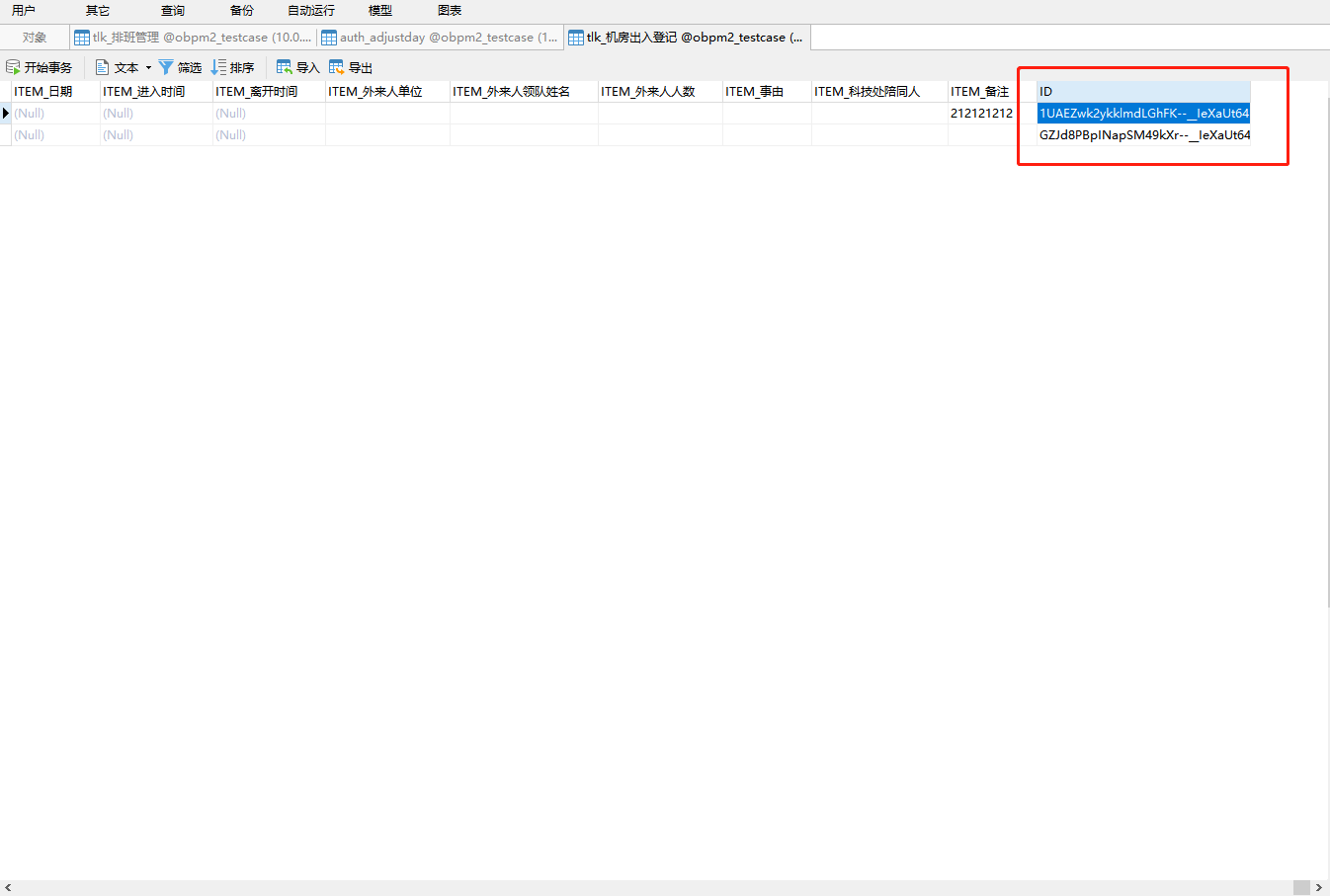Click the ID column header
Image resolution: width=1330 pixels, height=896 pixels.
tap(1143, 92)
